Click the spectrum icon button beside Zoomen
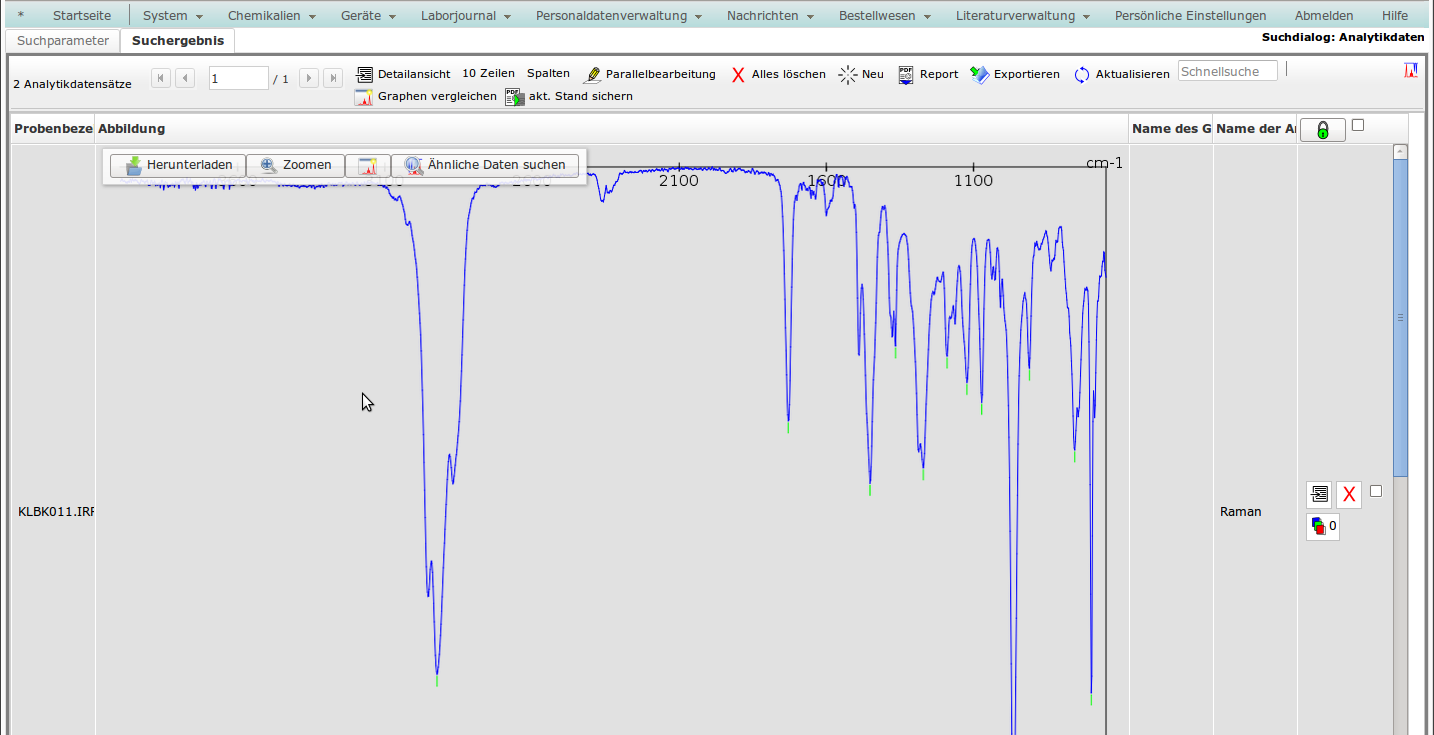The height and width of the screenshot is (735, 1434). pyautogui.click(x=368, y=166)
